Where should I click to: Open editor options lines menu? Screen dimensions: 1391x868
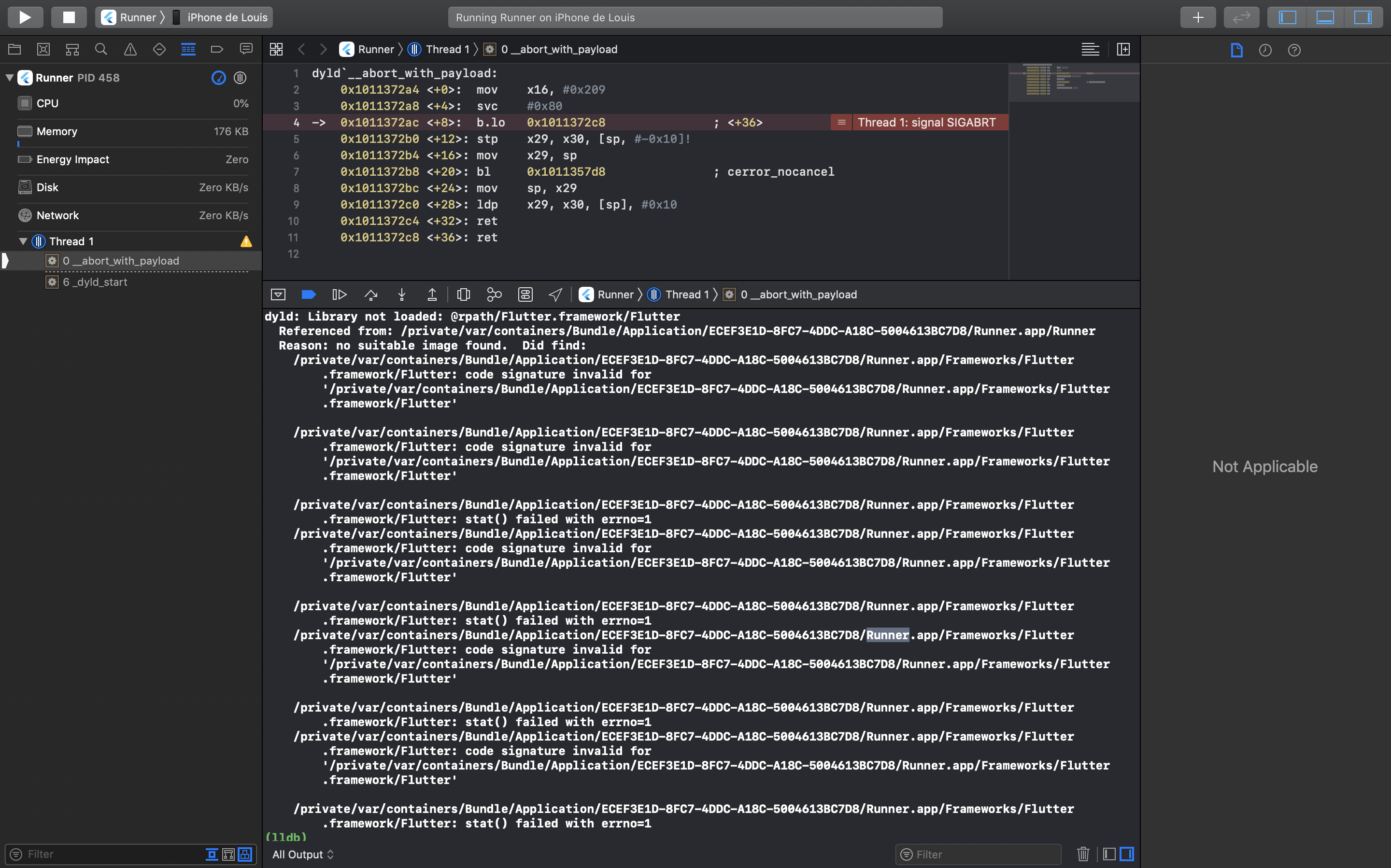1090,49
